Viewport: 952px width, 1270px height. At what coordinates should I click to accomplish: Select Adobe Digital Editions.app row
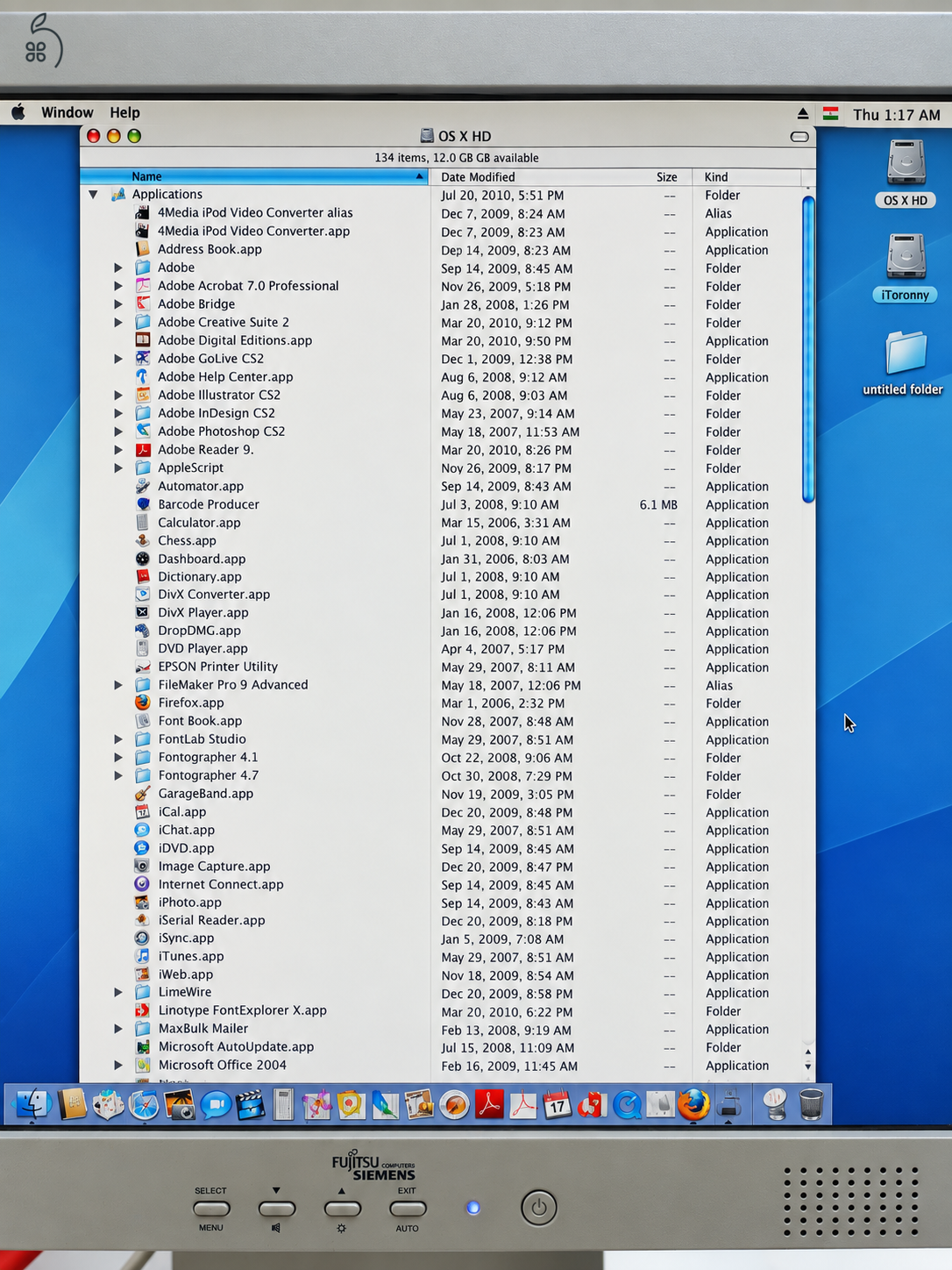448,340
